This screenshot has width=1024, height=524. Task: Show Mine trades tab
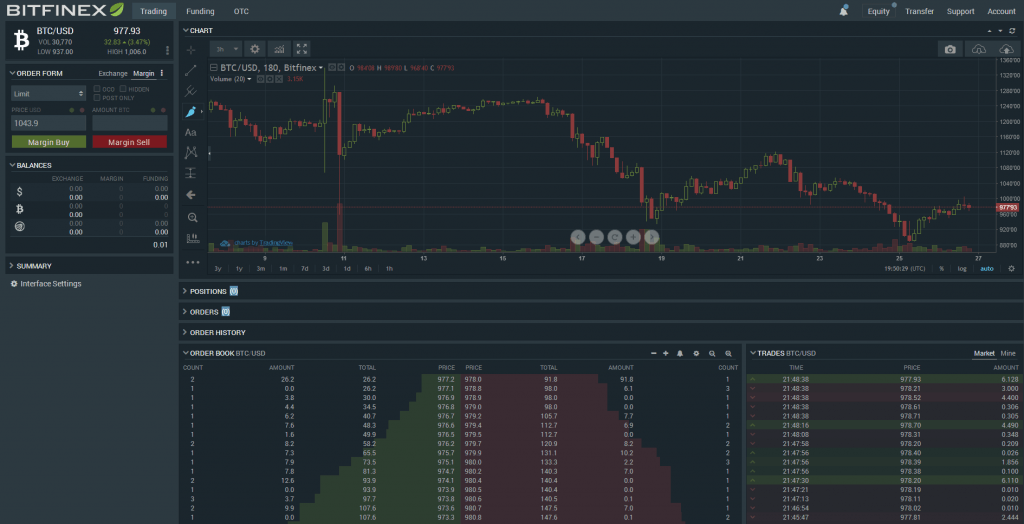[x=1008, y=353]
